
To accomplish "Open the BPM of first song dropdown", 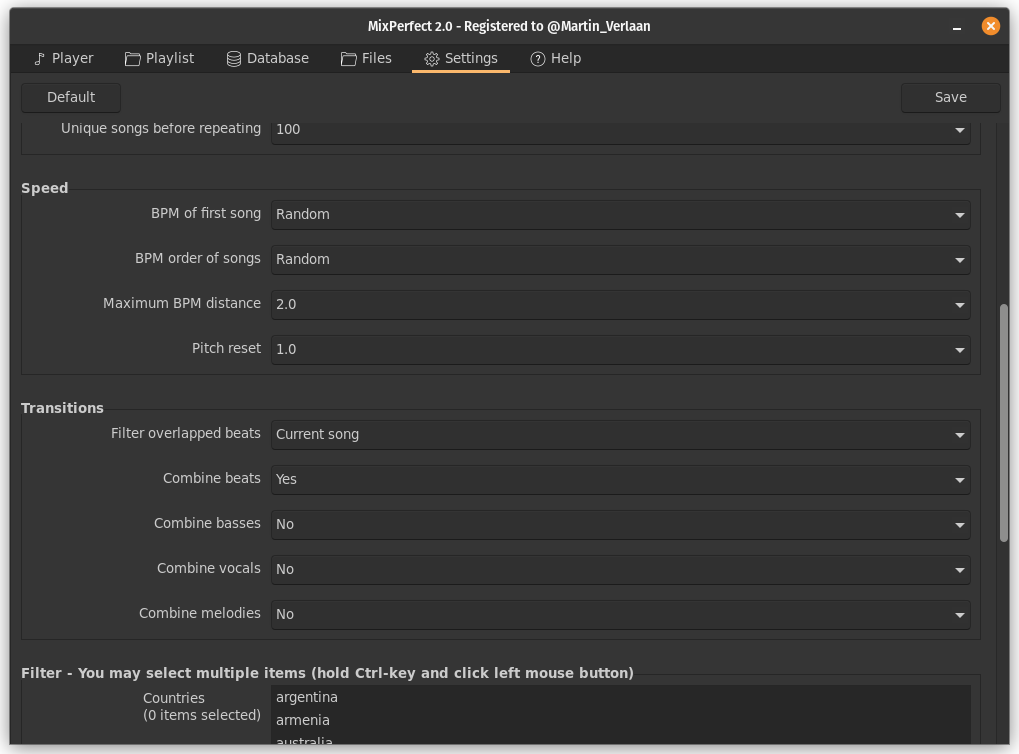I will click(621, 214).
